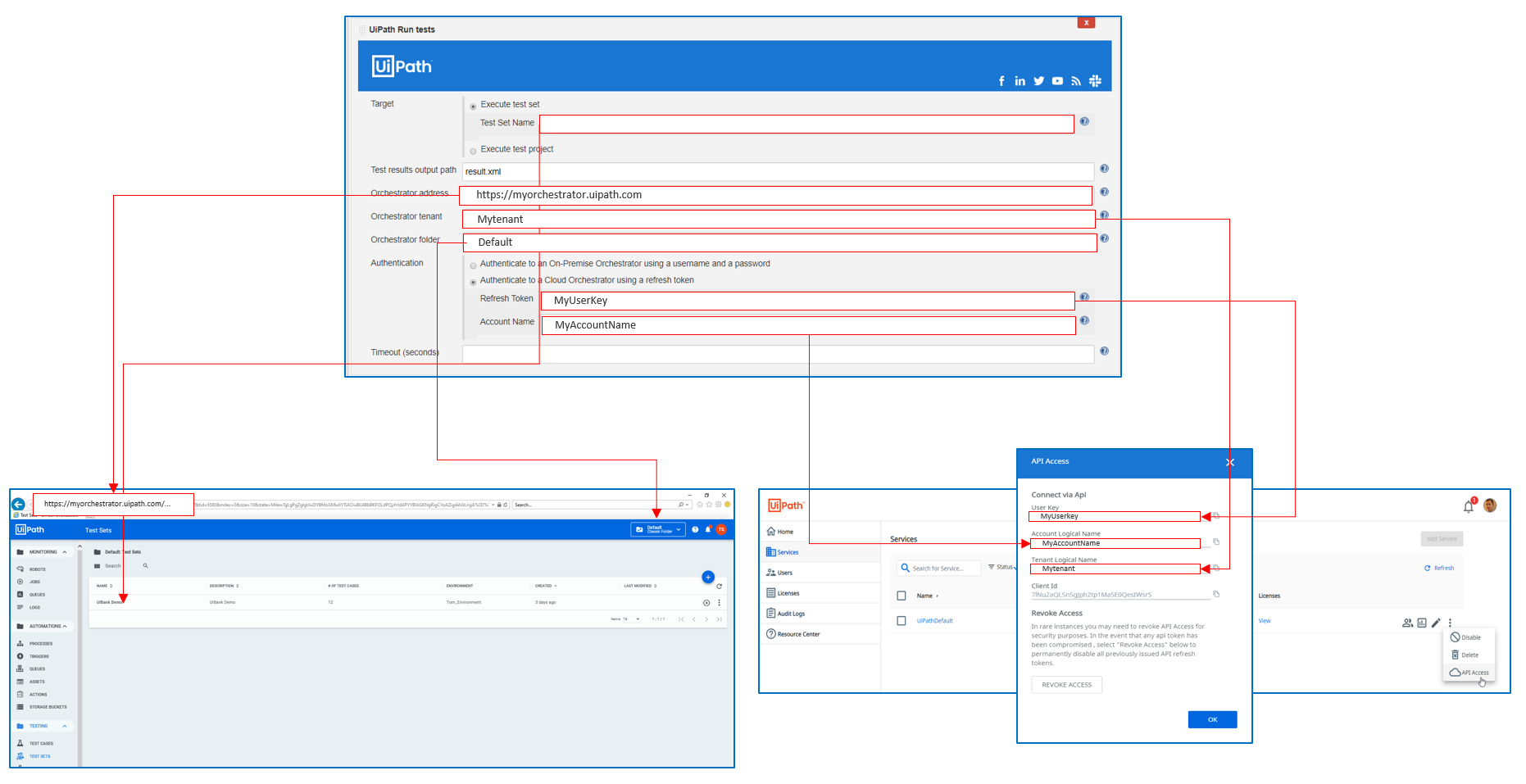This screenshot has height=784, width=1526.
Task: Select the Execute test project radio button
Action: click(473, 151)
